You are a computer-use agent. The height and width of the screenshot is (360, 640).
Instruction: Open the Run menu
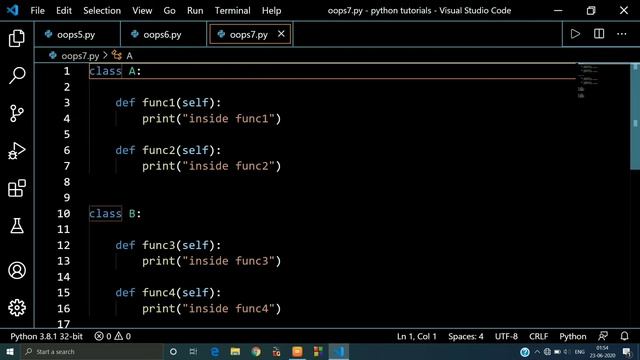pyautogui.click(x=195, y=11)
